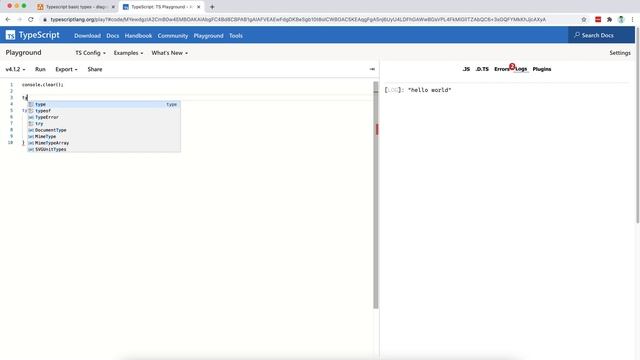Open the Errors tab

pyautogui.click(x=502, y=69)
